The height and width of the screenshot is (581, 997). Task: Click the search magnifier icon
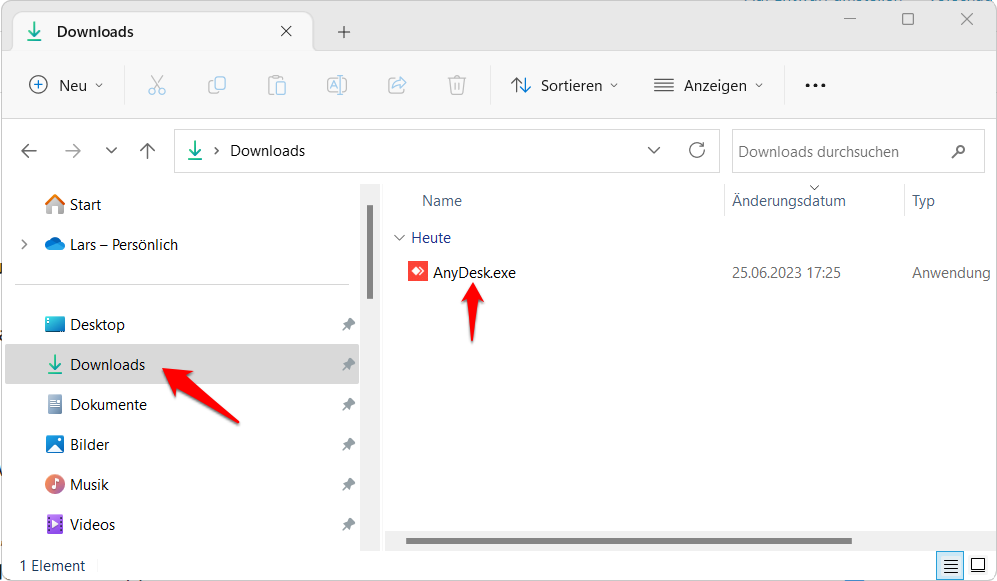point(958,151)
